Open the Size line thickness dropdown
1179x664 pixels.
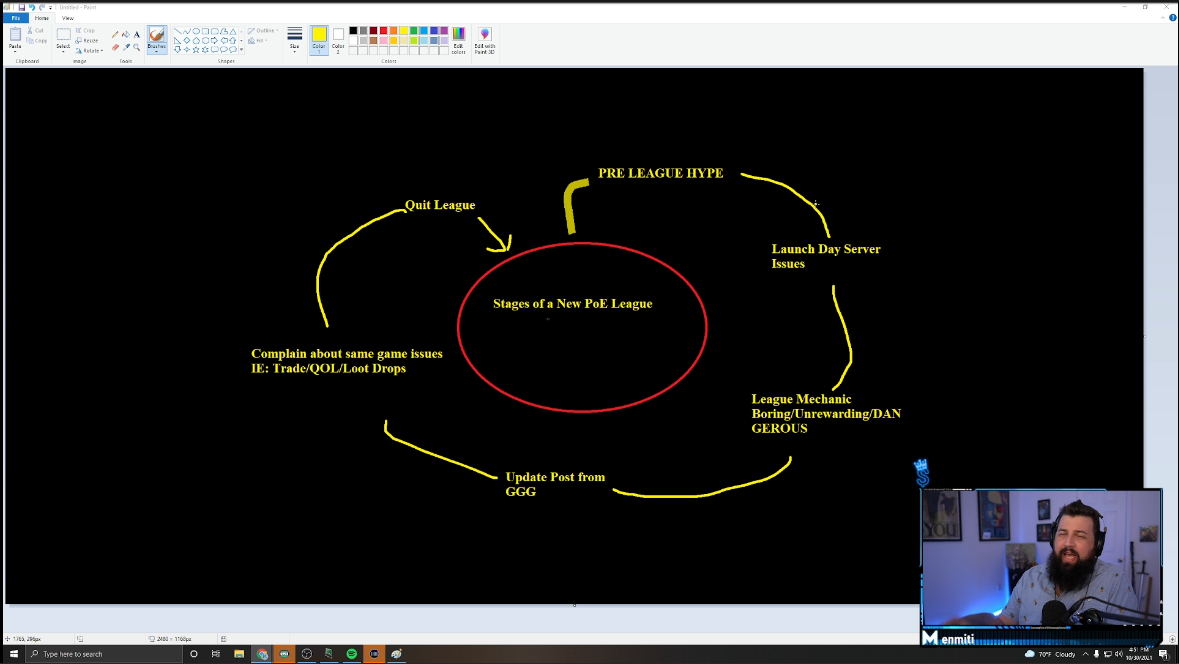pyautogui.click(x=295, y=40)
